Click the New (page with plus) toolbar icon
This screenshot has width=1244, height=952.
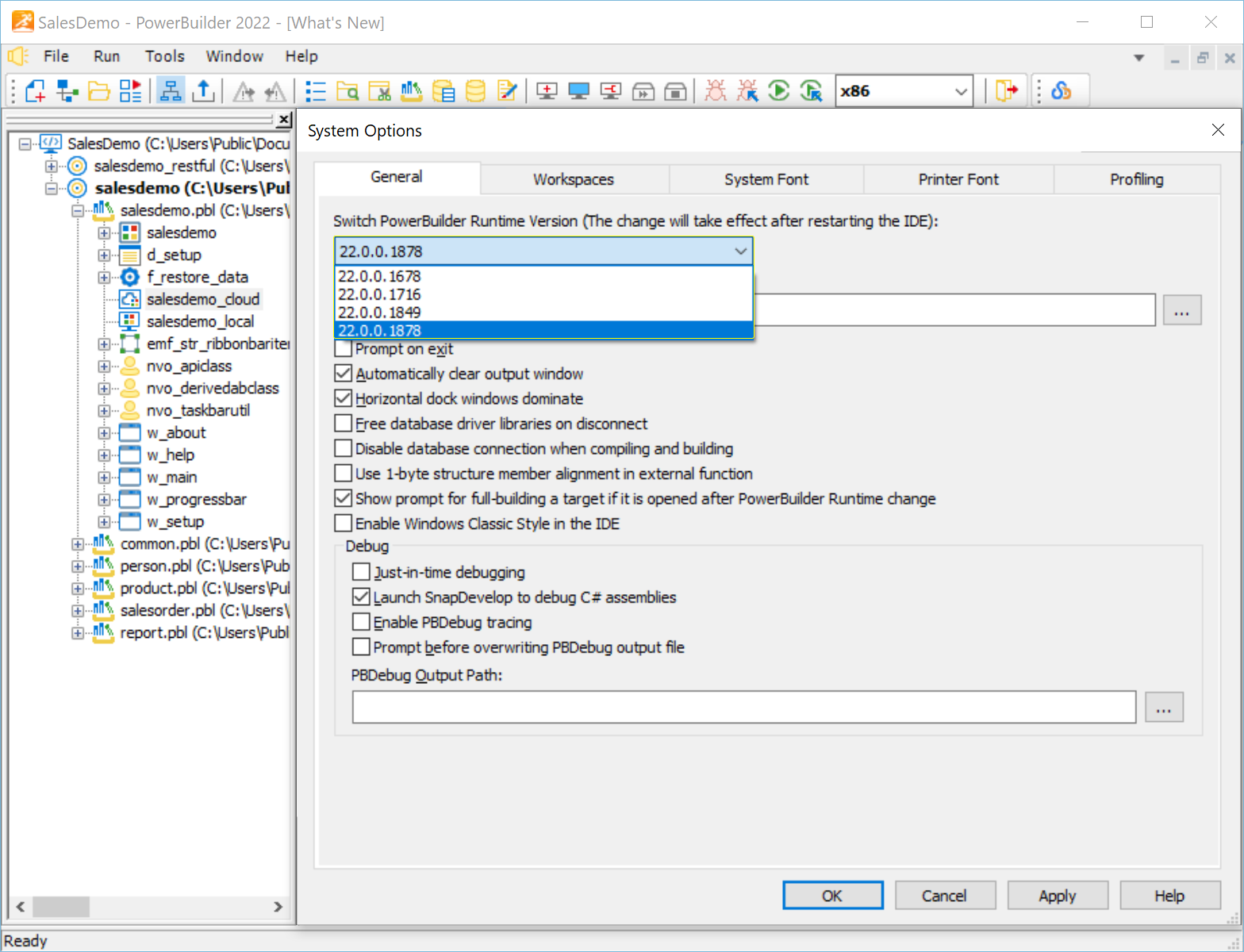pos(36,91)
